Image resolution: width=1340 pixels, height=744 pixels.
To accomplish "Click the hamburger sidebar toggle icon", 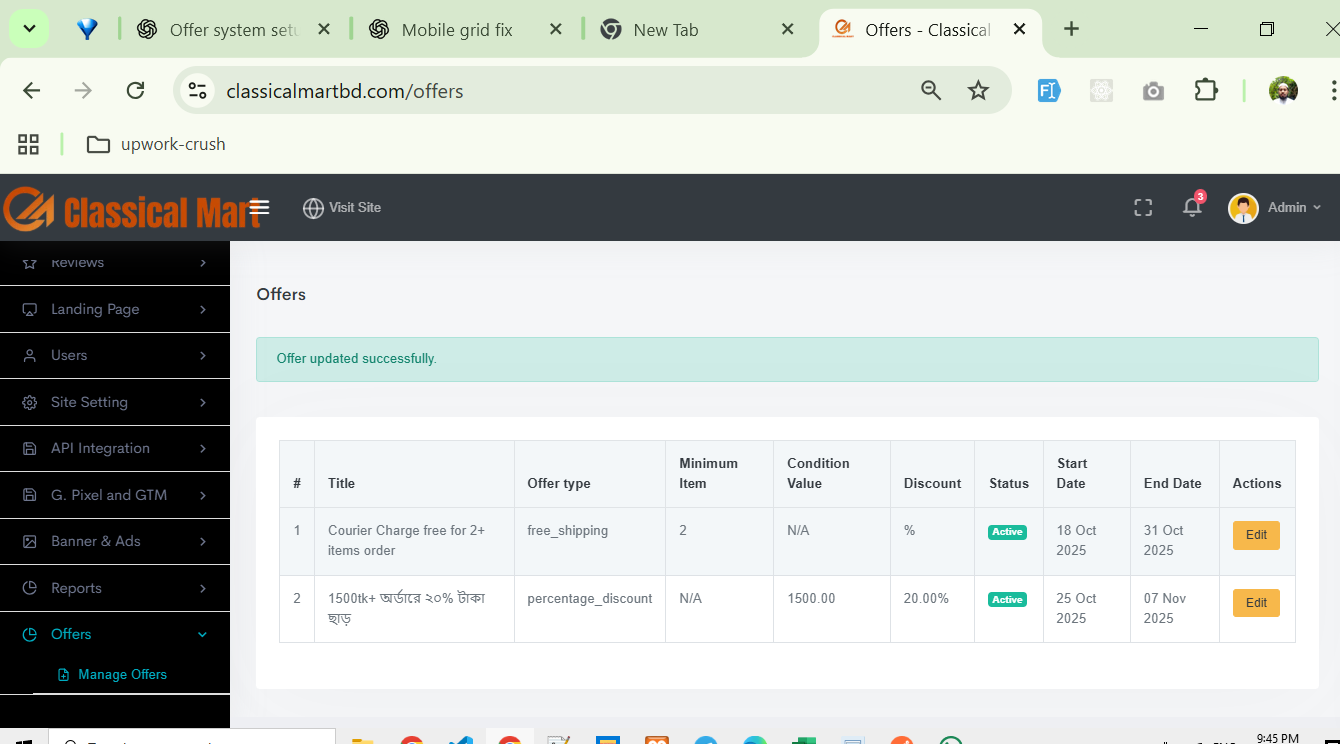I will (260, 207).
